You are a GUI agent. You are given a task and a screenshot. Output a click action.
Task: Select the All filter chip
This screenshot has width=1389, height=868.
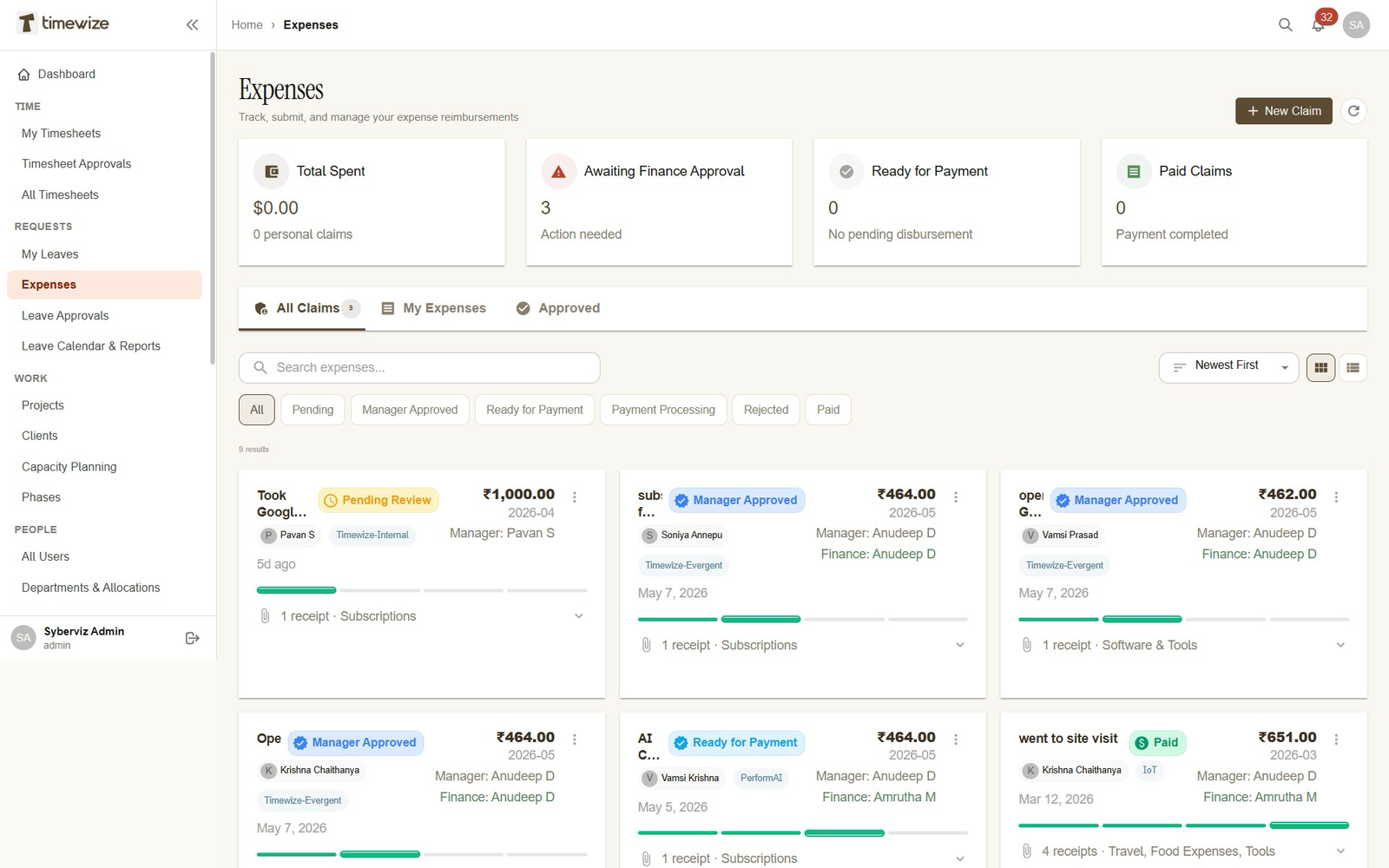(x=257, y=410)
